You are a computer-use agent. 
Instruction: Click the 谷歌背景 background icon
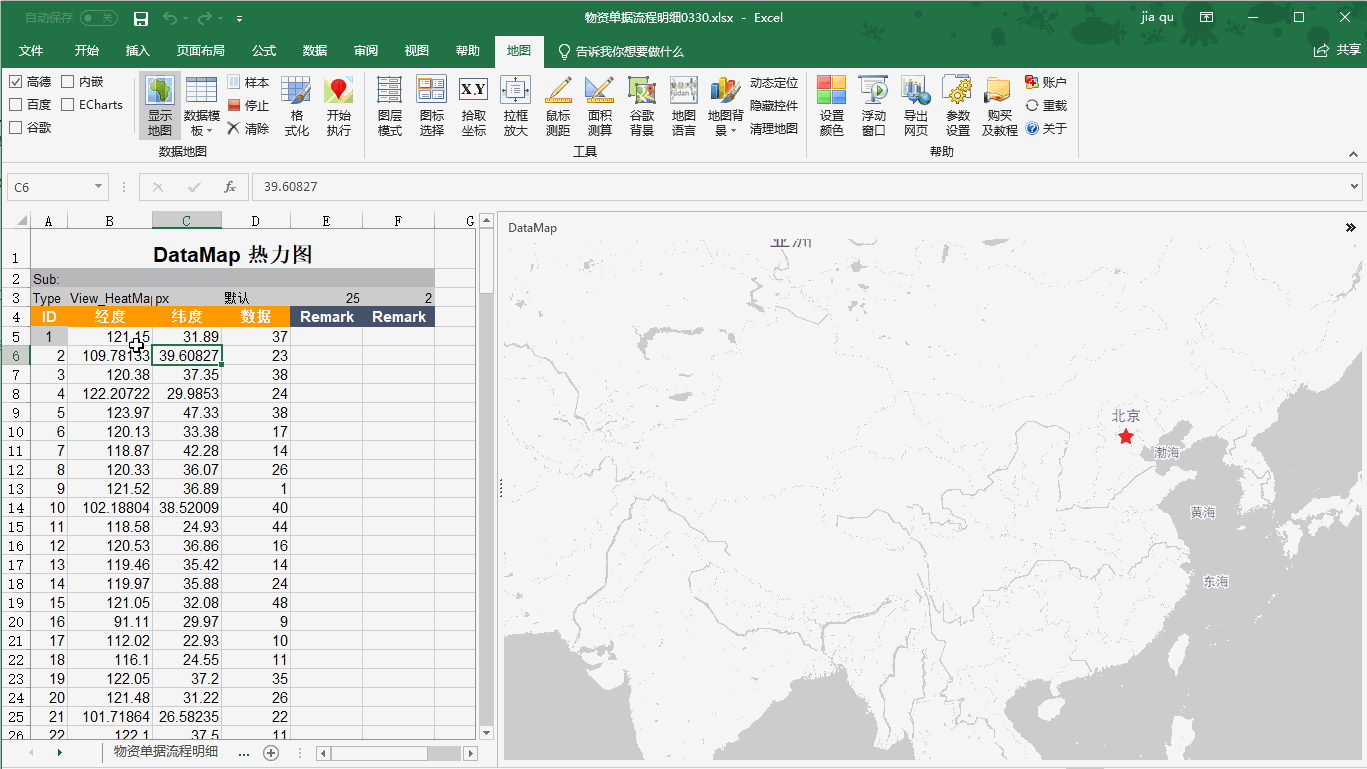click(x=642, y=106)
